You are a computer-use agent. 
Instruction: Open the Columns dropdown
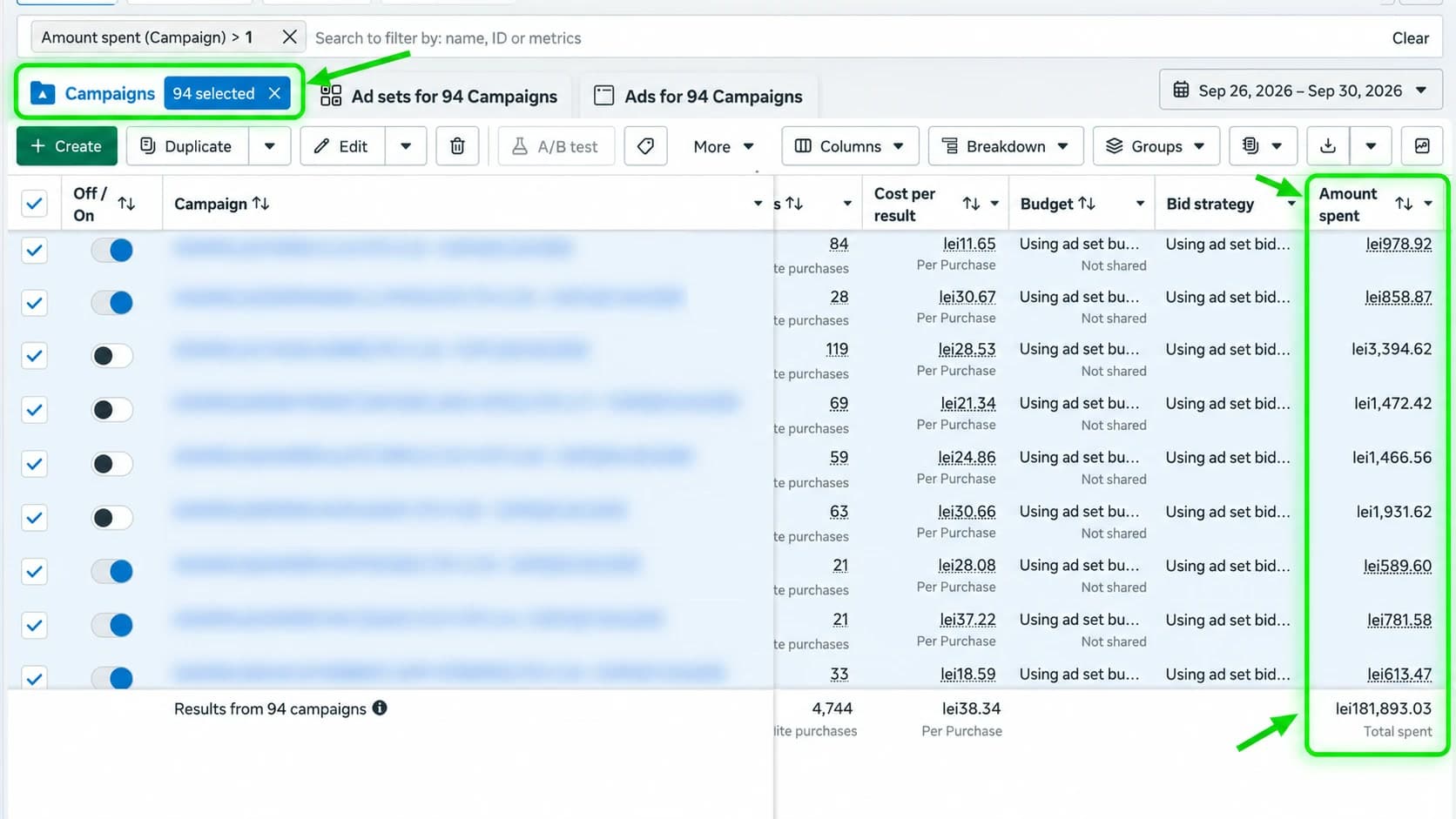pos(850,146)
